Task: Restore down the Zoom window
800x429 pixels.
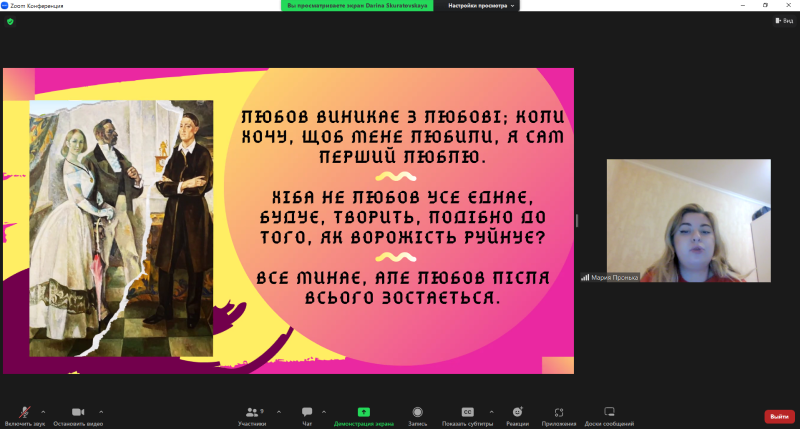Action: 765,5
